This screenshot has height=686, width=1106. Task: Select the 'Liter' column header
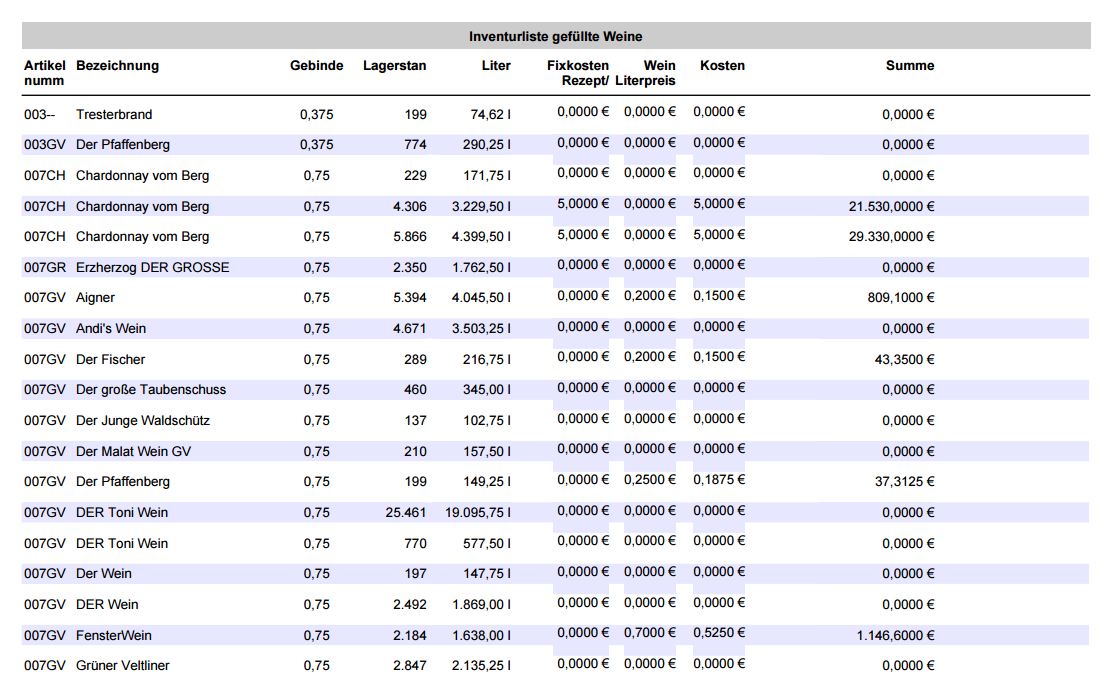[496, 66]
